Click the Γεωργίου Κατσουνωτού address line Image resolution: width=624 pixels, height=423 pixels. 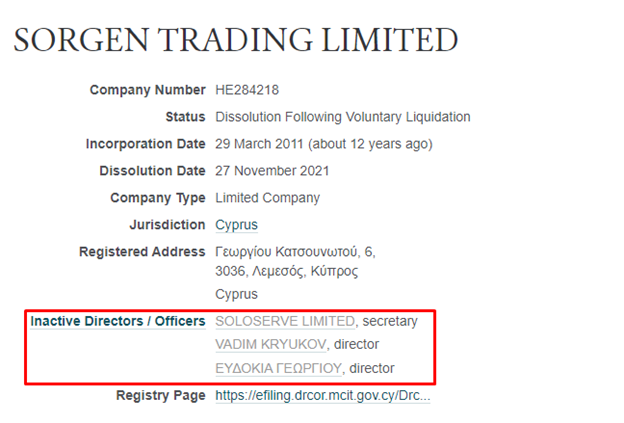tap(295, 252)
